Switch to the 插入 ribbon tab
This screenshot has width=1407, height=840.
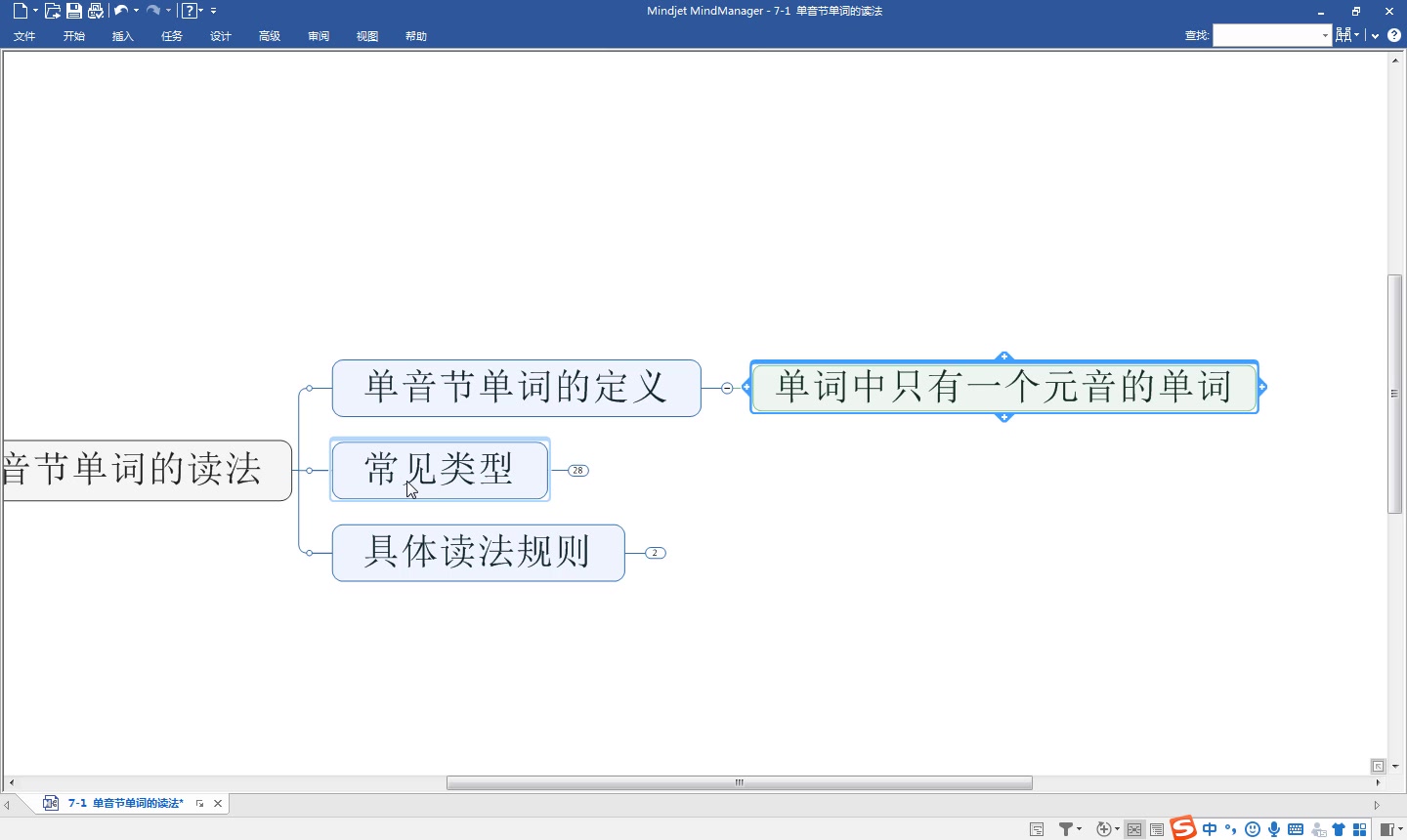(123, 36)
